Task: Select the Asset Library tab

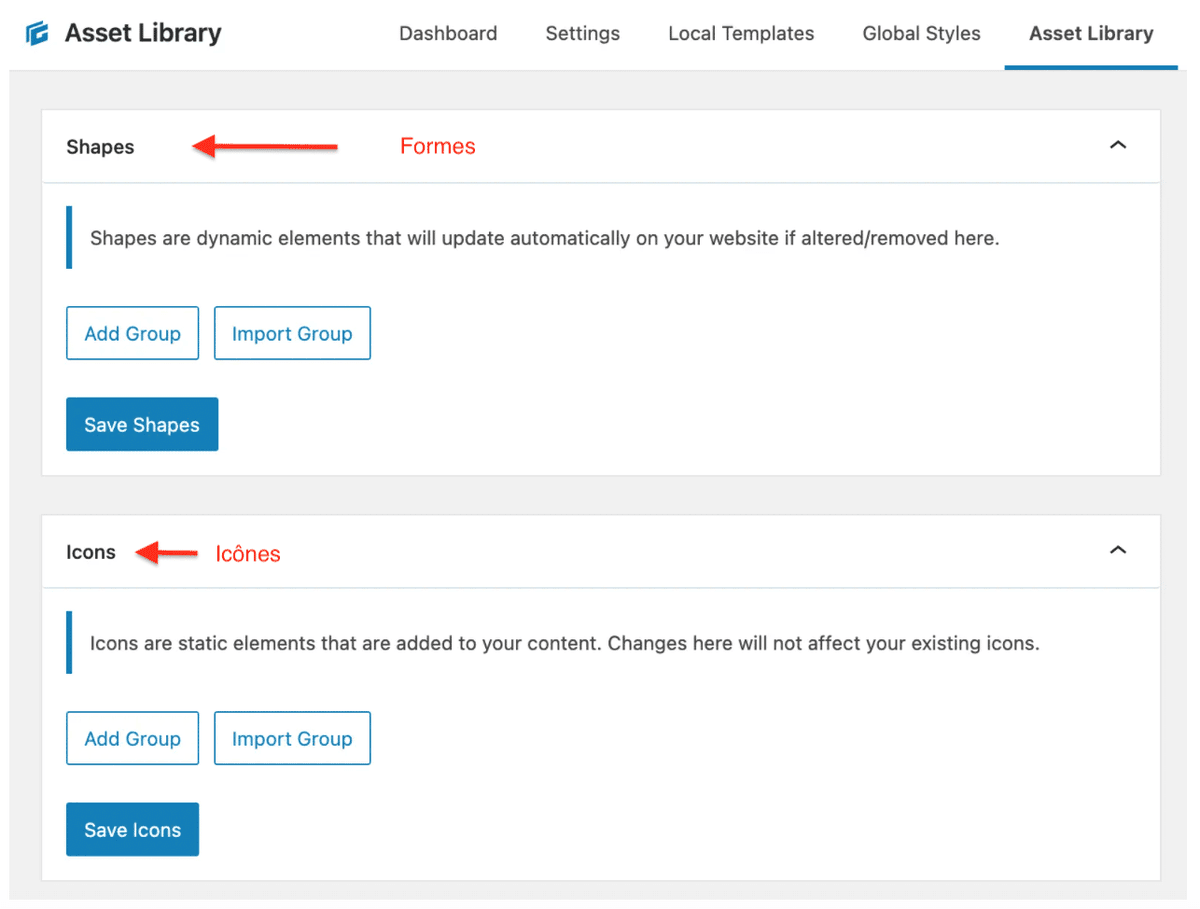Action: click(1090, 33)
